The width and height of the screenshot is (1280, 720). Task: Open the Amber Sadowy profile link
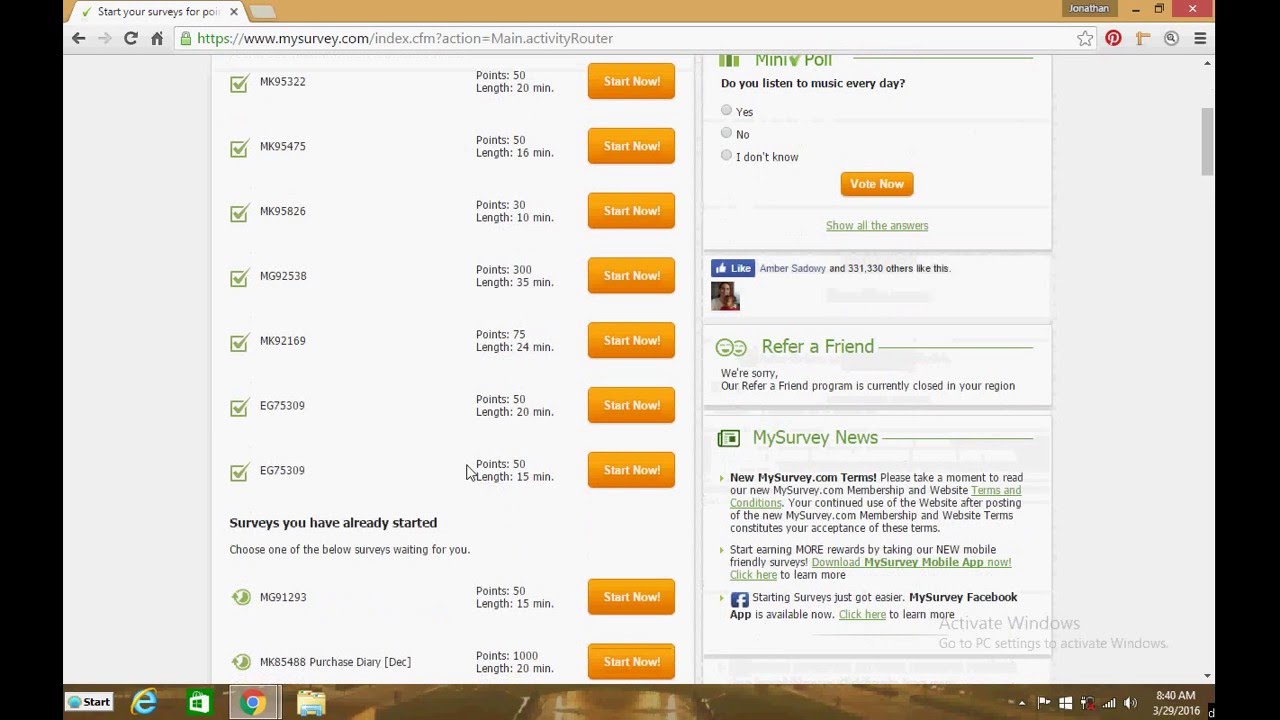[x=793, y=269]
